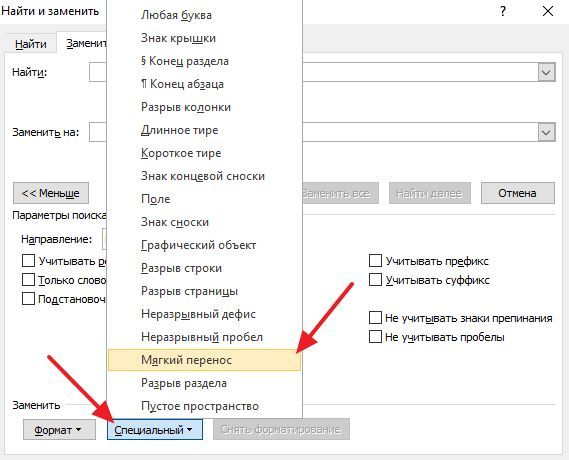This screenshot has width=569, height=460.
Task: Select Мягкий перенос from the special menu
Action: pos(205,360)
